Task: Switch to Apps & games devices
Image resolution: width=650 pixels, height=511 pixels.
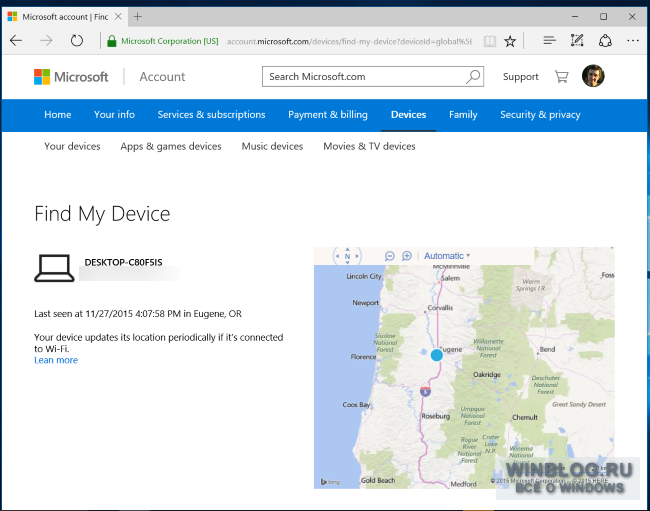Action: pos(171,146)
